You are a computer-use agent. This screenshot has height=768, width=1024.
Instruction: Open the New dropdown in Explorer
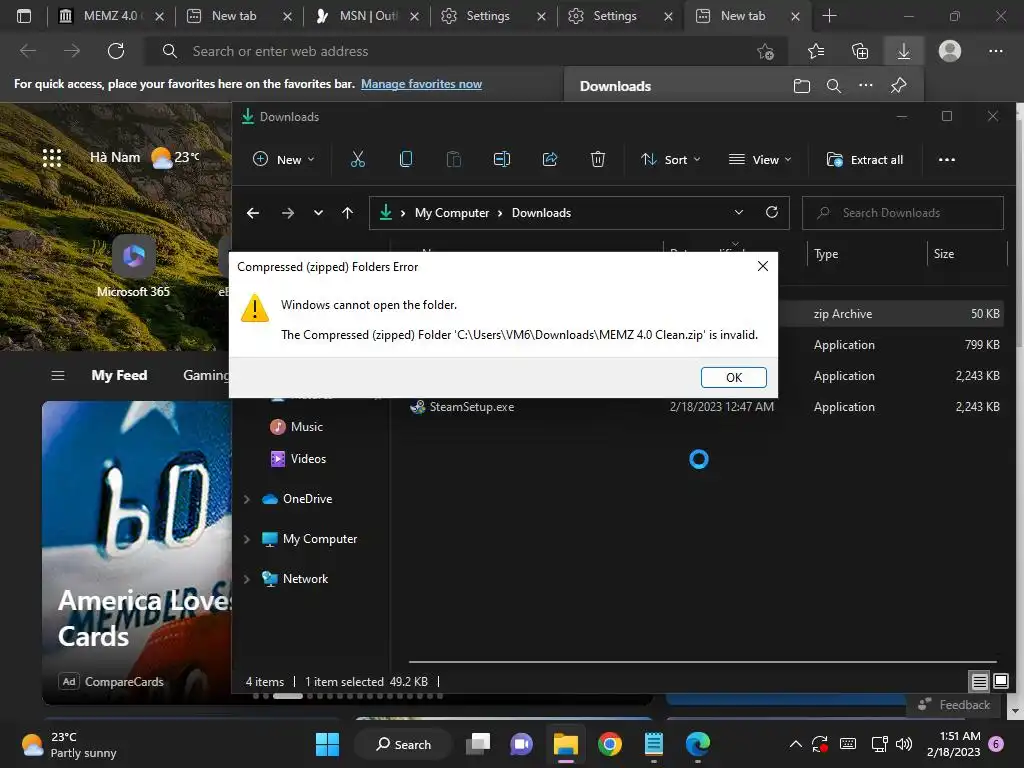(x=284, y=159)
